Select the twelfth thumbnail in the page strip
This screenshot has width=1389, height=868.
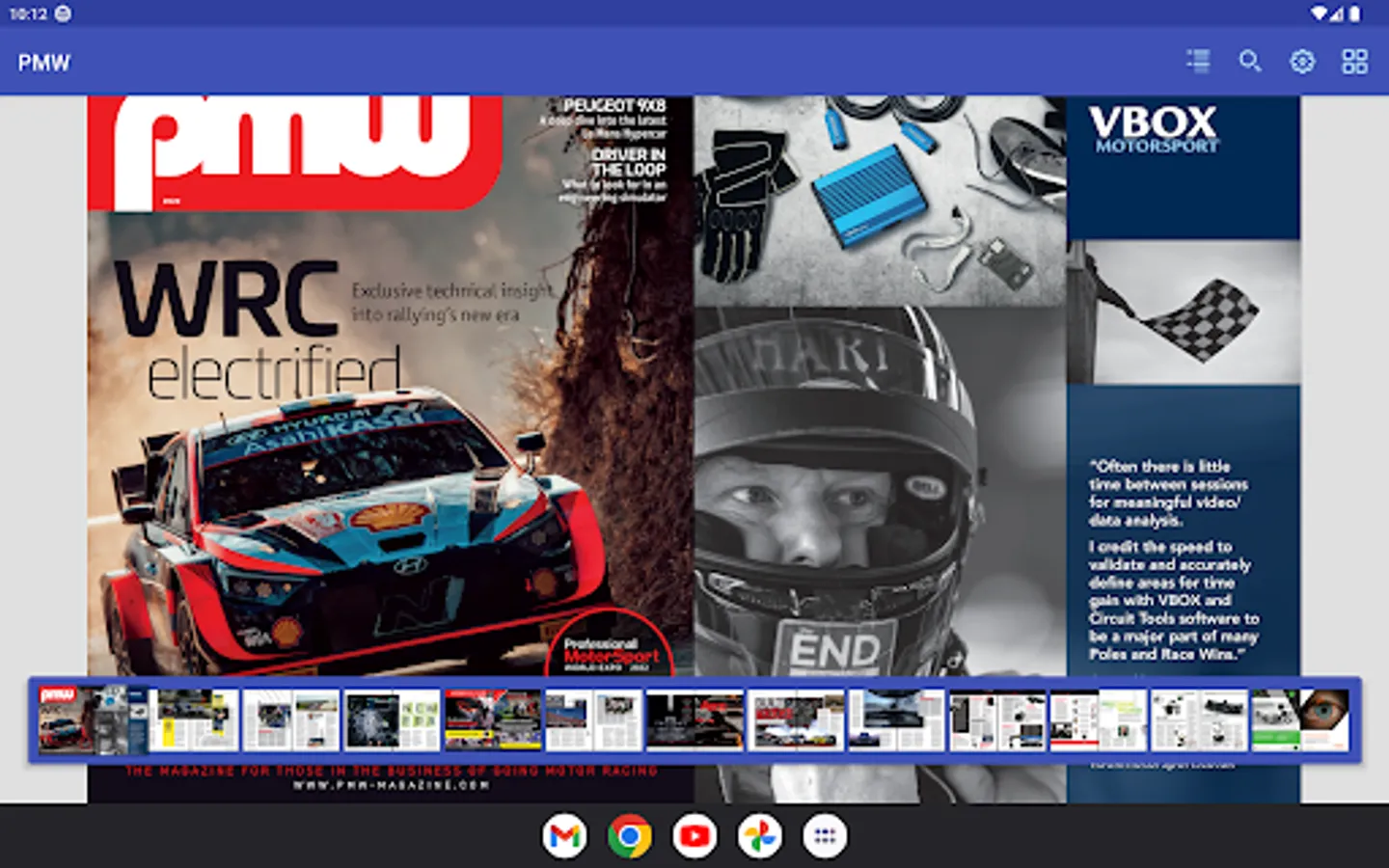(1199, 719)
